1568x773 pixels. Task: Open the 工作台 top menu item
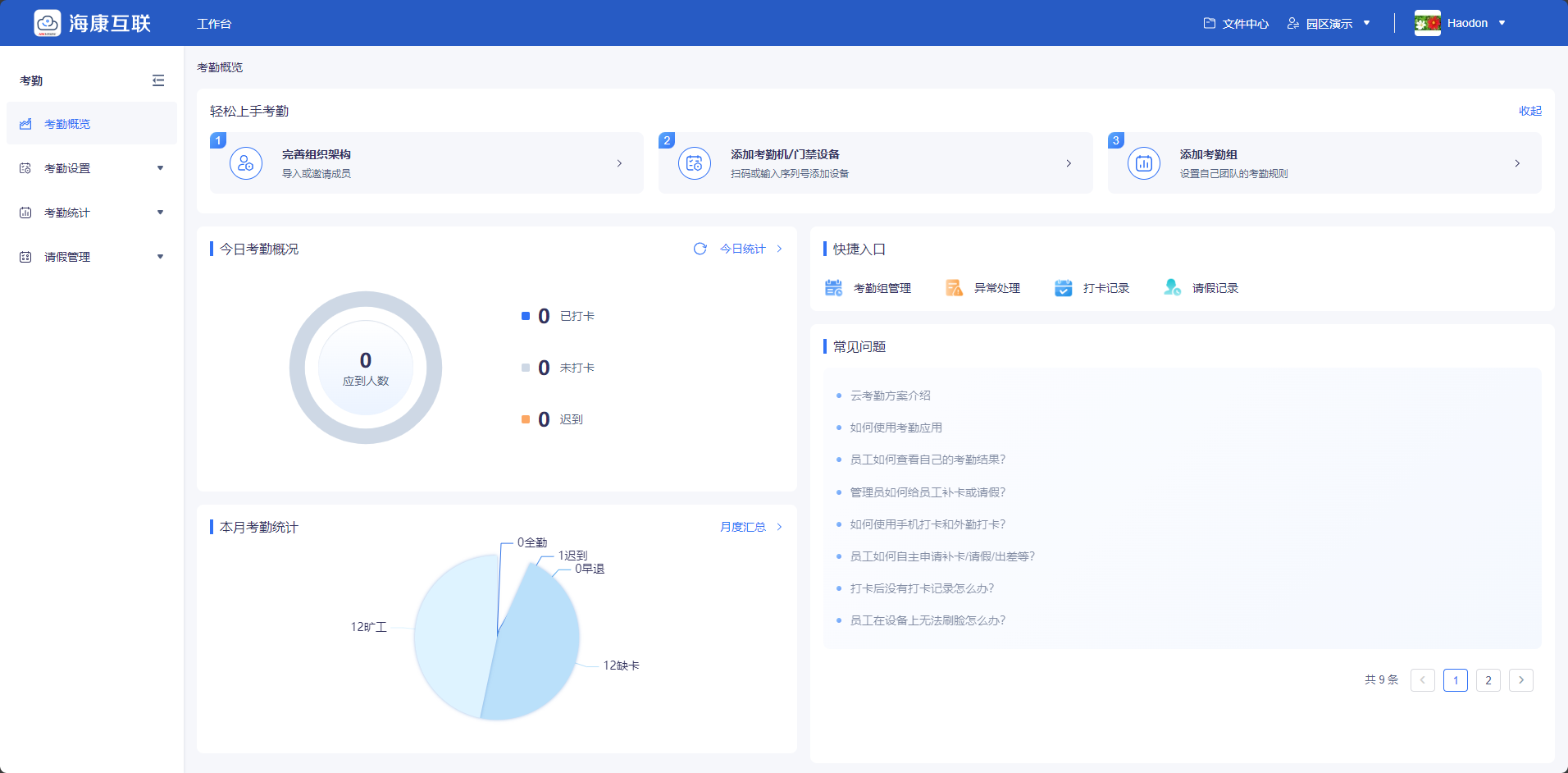tap(214, 24)
